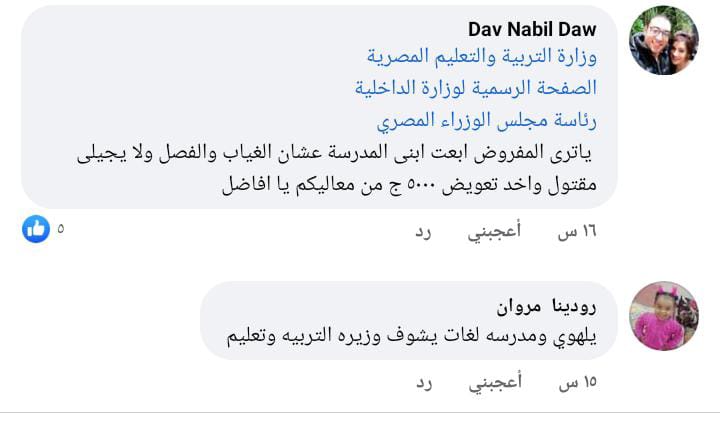Open the رودينا مروان profile name
Image resolution: width=720 pixels, height=423 pixels.
547,305
